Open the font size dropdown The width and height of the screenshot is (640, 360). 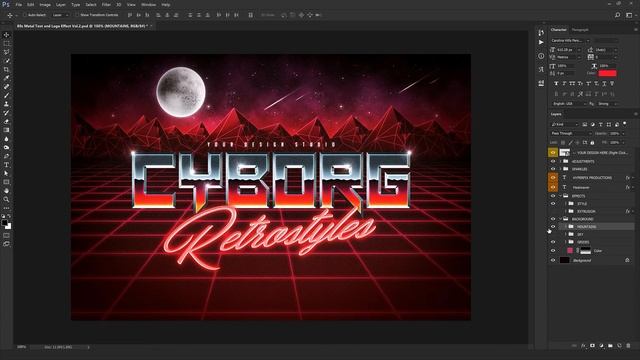[x=569, y=49]
